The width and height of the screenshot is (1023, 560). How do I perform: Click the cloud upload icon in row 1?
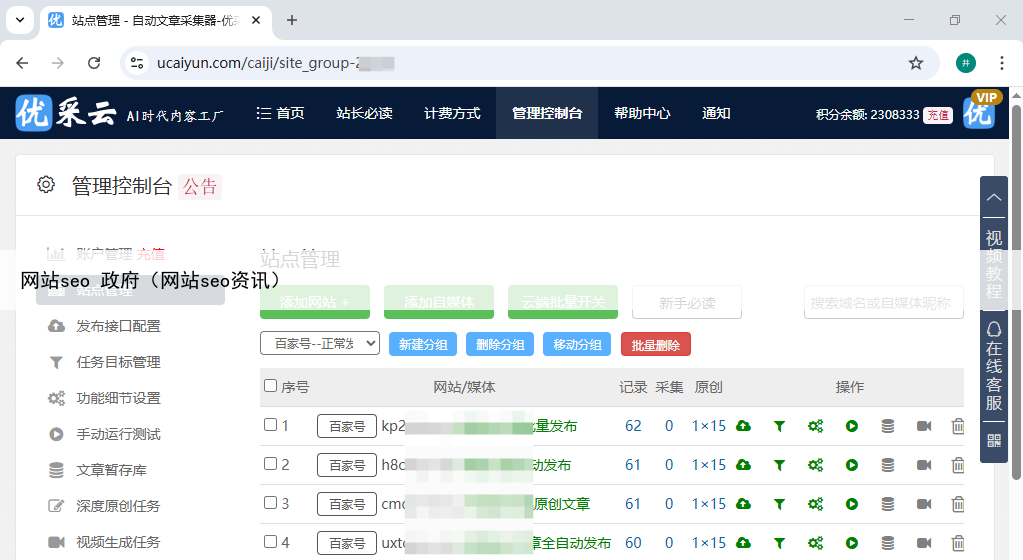click(743, 426)
